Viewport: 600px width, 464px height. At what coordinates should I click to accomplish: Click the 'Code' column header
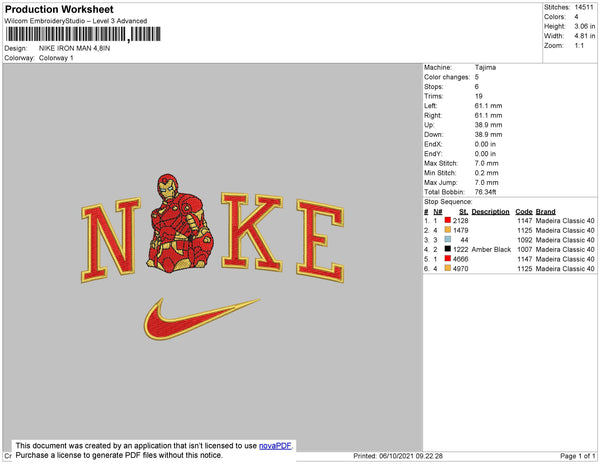point(524,212)
